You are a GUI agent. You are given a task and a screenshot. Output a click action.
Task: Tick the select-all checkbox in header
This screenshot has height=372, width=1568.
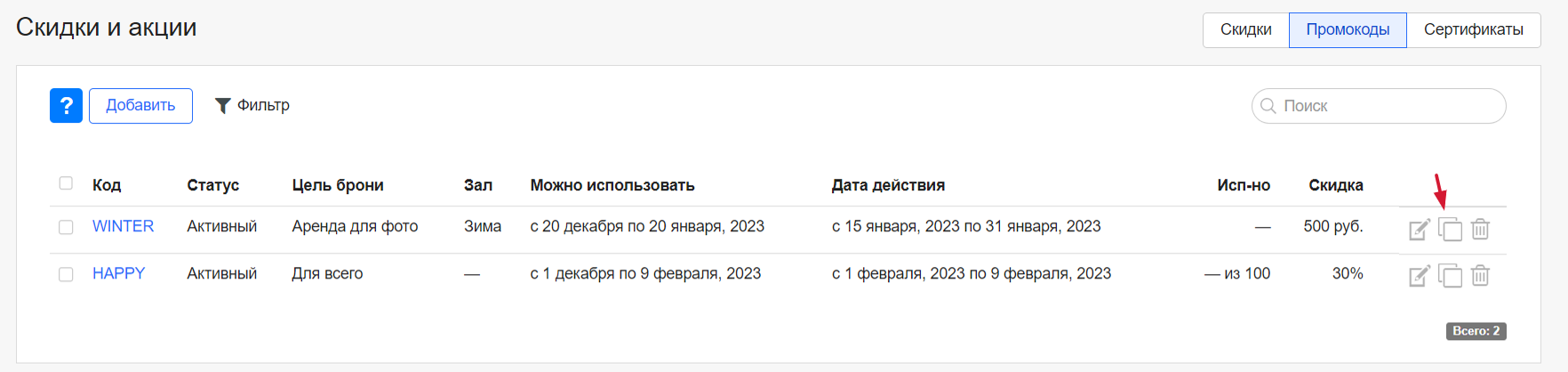(x=66, y=183)
